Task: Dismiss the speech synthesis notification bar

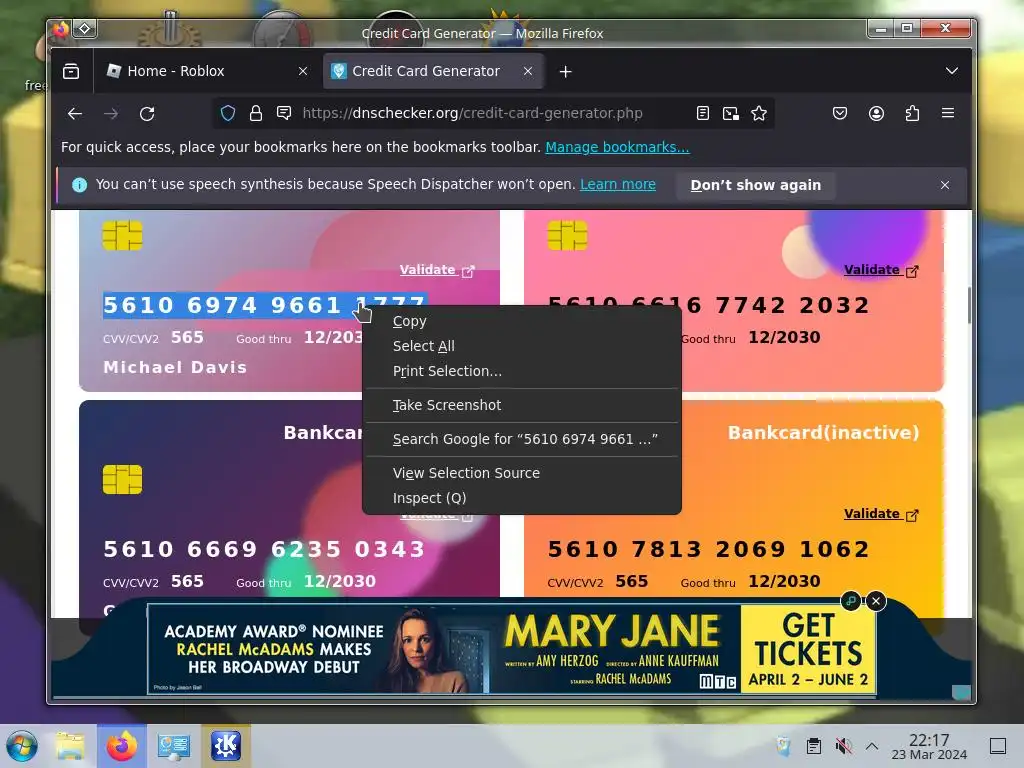Action: (x=945, y=185)
